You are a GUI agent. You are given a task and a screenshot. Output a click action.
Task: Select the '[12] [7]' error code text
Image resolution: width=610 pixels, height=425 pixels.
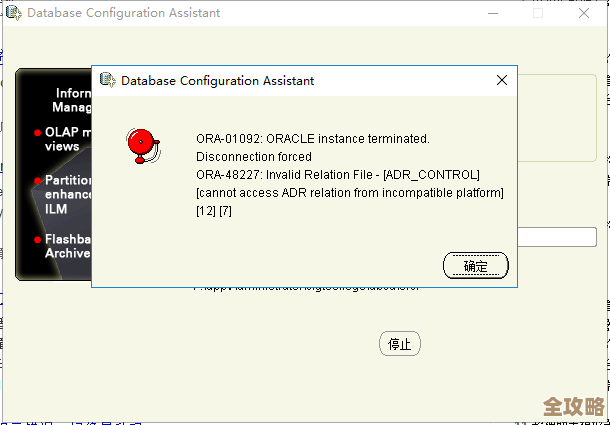[x=214, y=211]
